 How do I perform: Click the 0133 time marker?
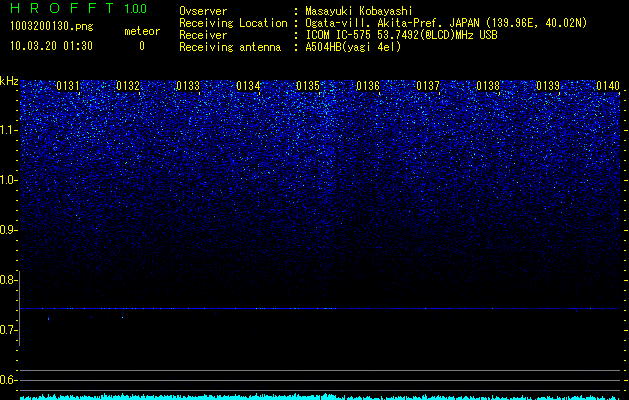click(x=188, y=86)
